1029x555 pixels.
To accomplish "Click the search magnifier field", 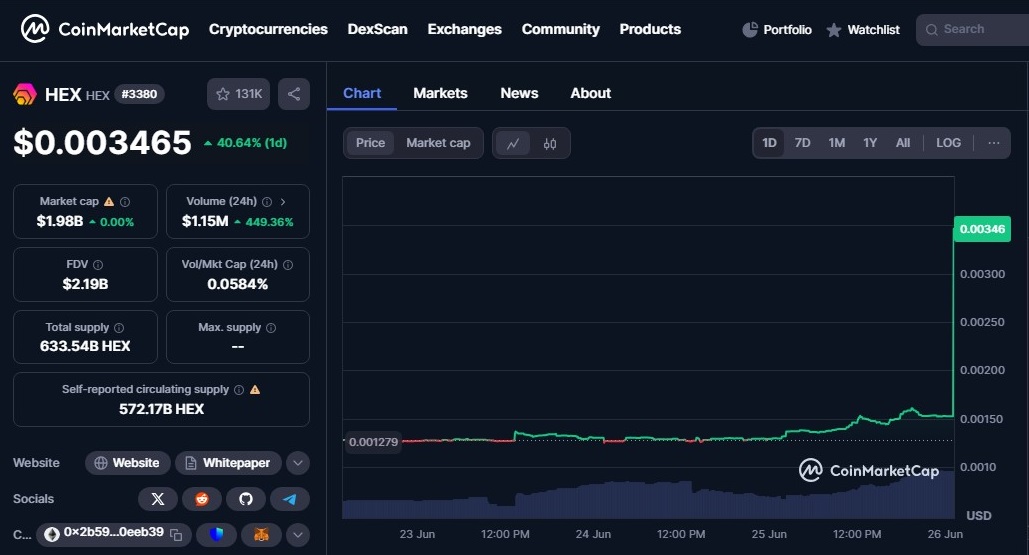I will pos(972,30).
